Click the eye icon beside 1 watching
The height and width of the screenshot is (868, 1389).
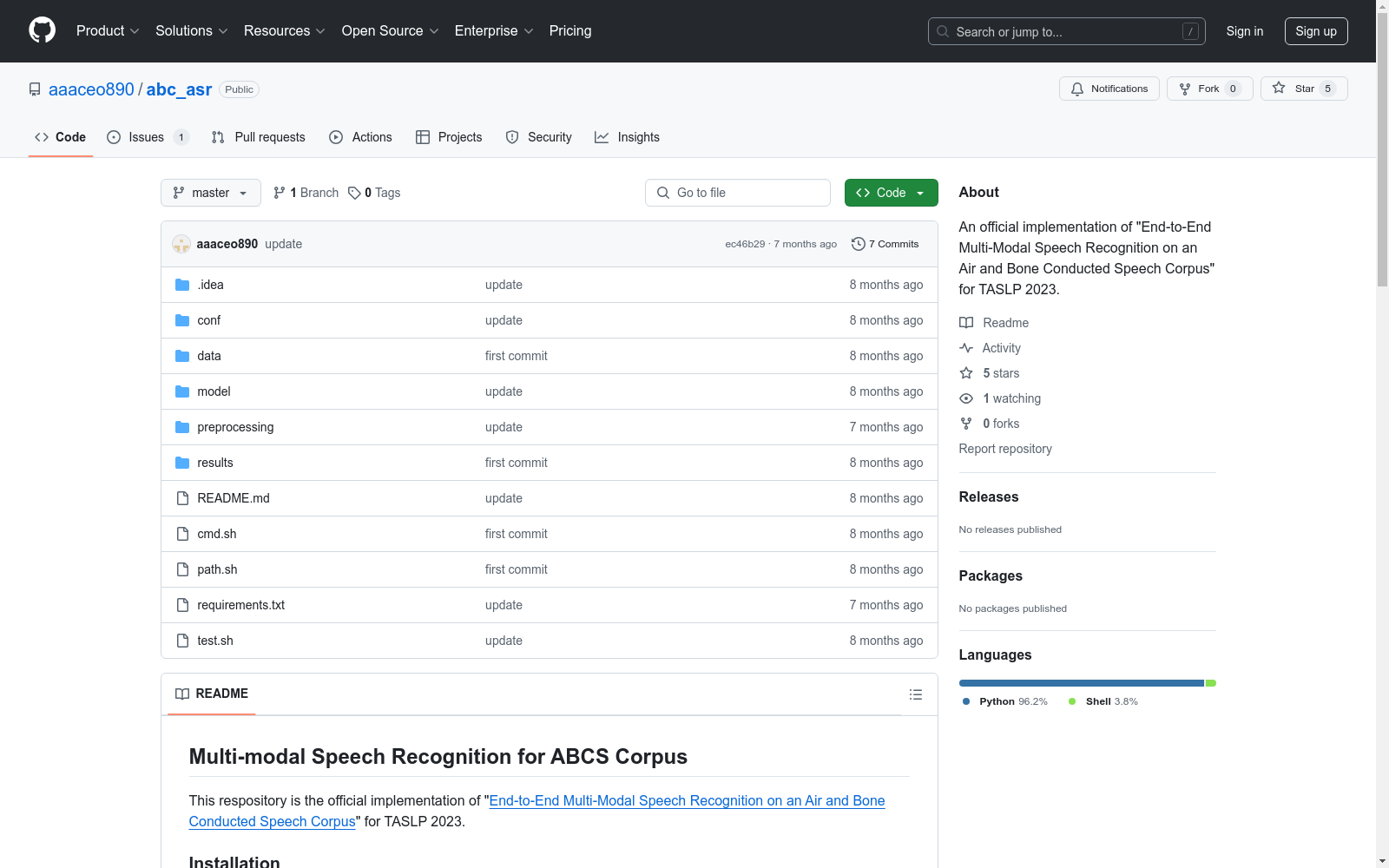tap(966, 398)
